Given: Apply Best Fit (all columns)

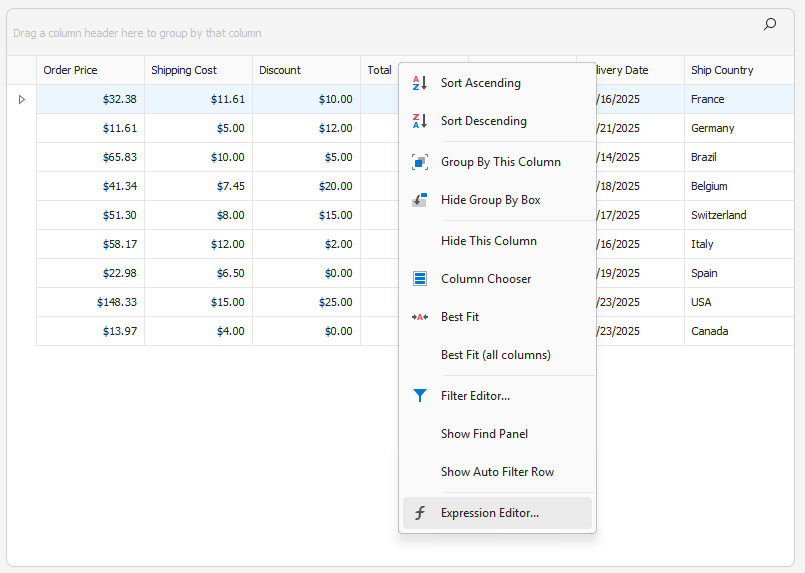Looking at the screenshot, I should click(x=497, y=355).
